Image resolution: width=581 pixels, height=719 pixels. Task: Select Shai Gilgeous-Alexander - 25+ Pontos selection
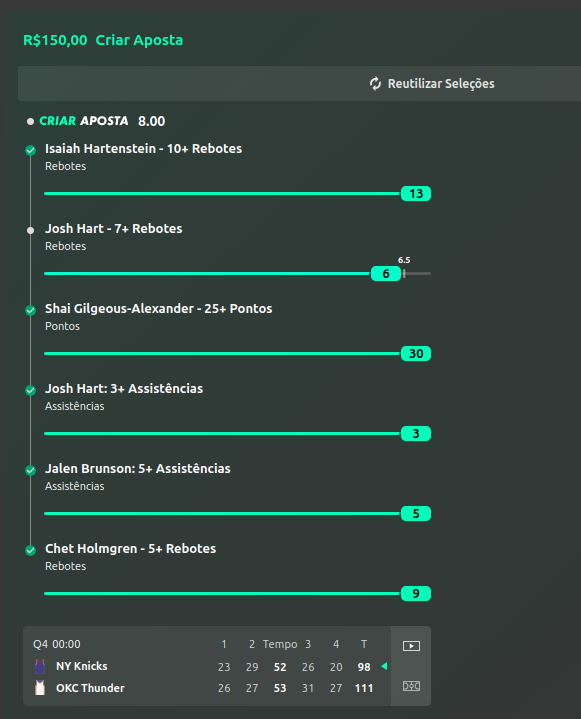click(159, 309)
